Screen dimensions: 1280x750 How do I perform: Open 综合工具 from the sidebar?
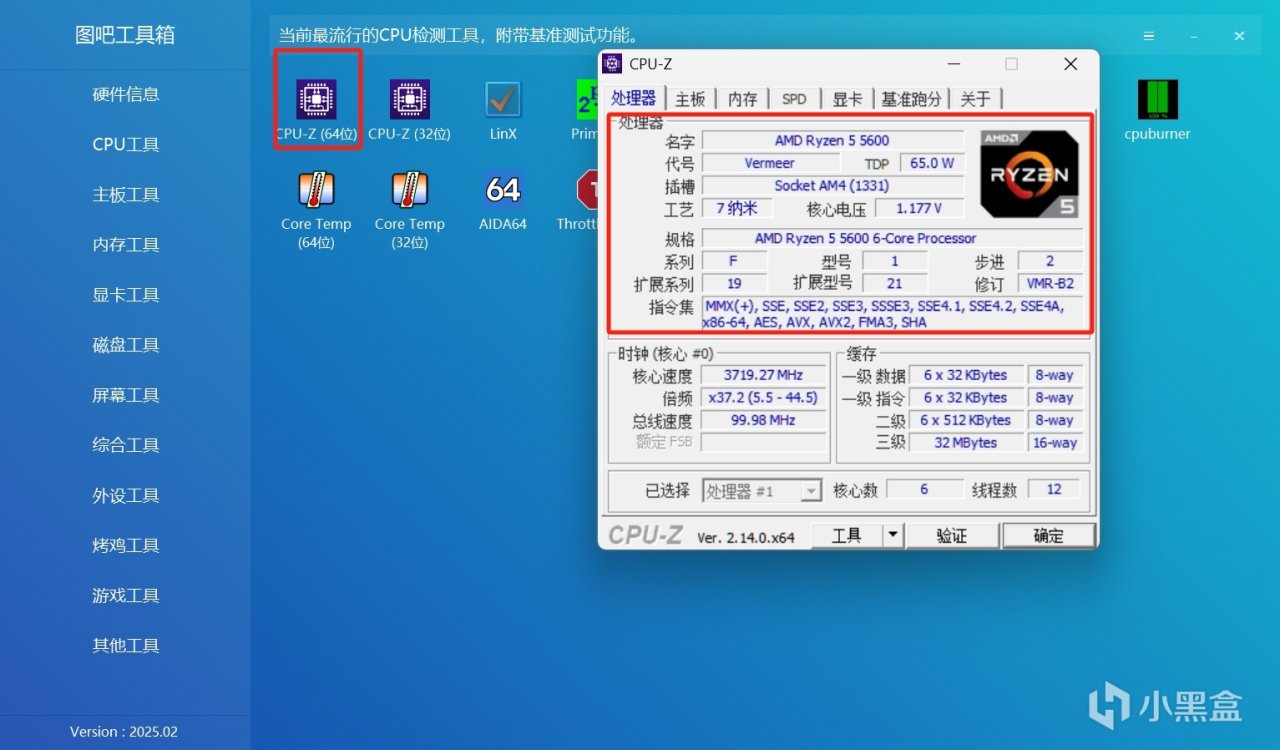pos(126,445)
